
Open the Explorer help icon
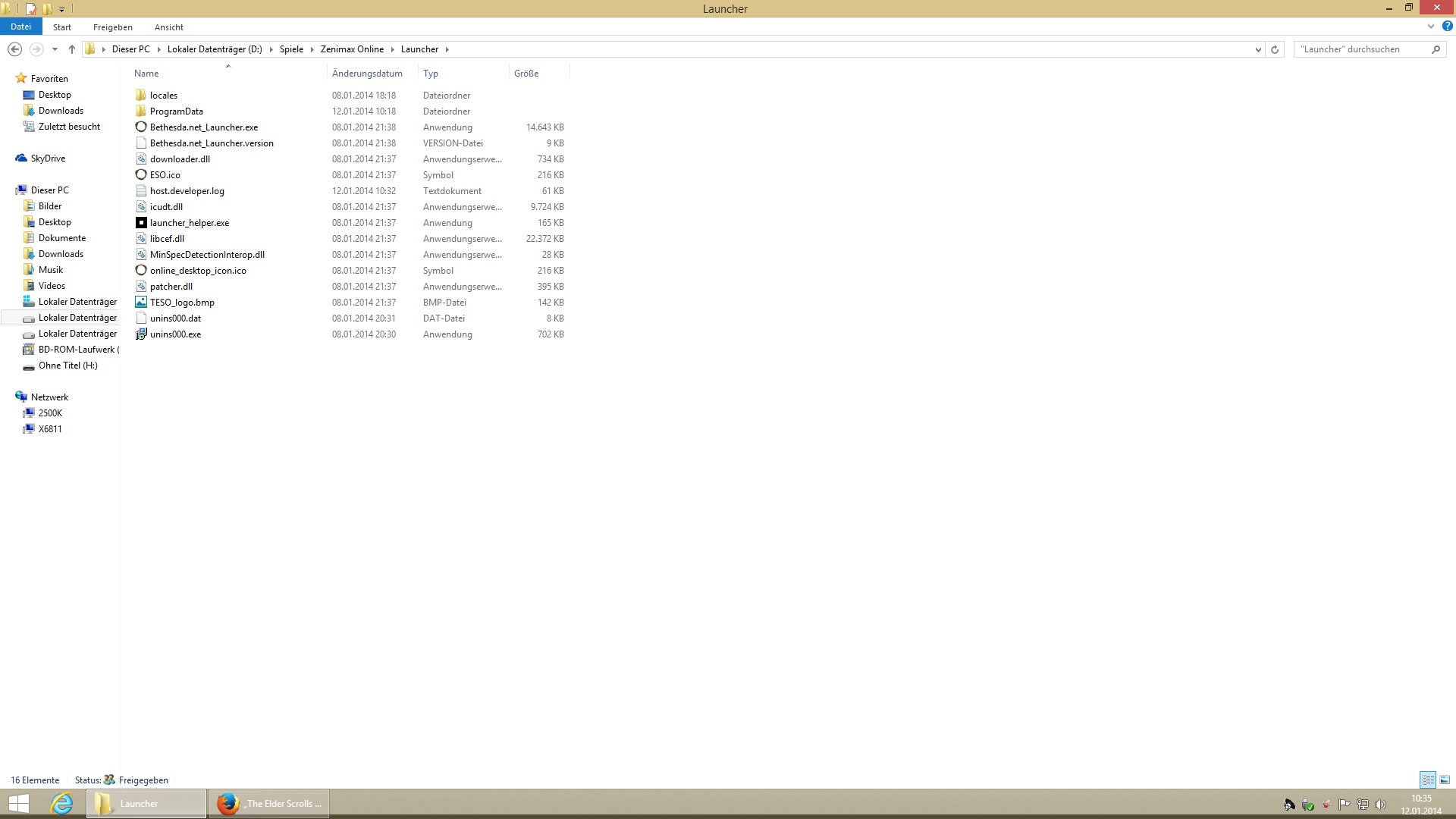pos(1447,27)
